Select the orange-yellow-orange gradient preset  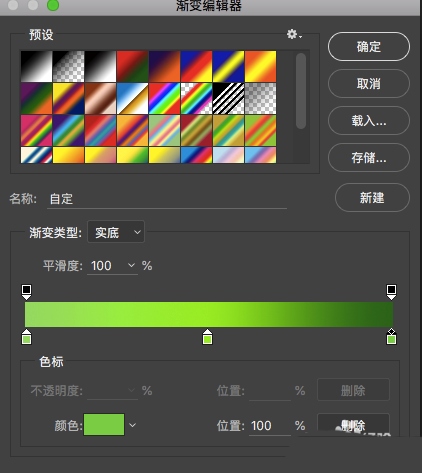260,66
